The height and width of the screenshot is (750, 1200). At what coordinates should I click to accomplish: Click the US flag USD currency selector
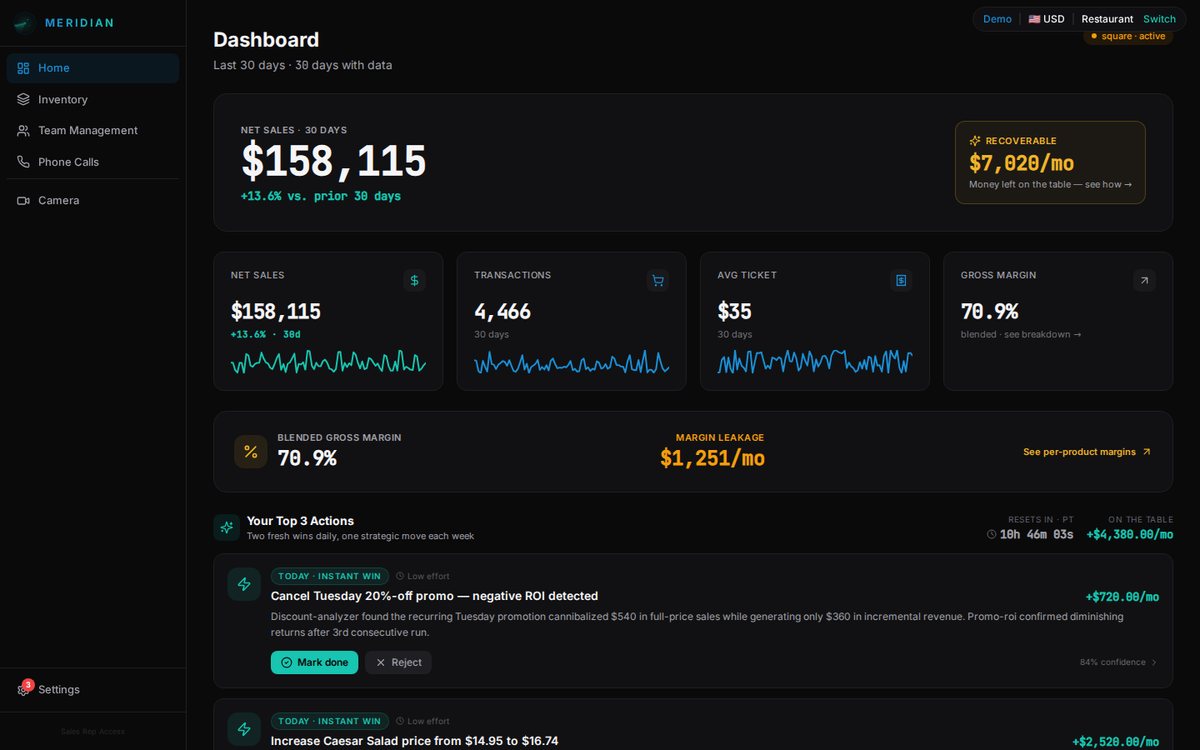click(1047, 19)
